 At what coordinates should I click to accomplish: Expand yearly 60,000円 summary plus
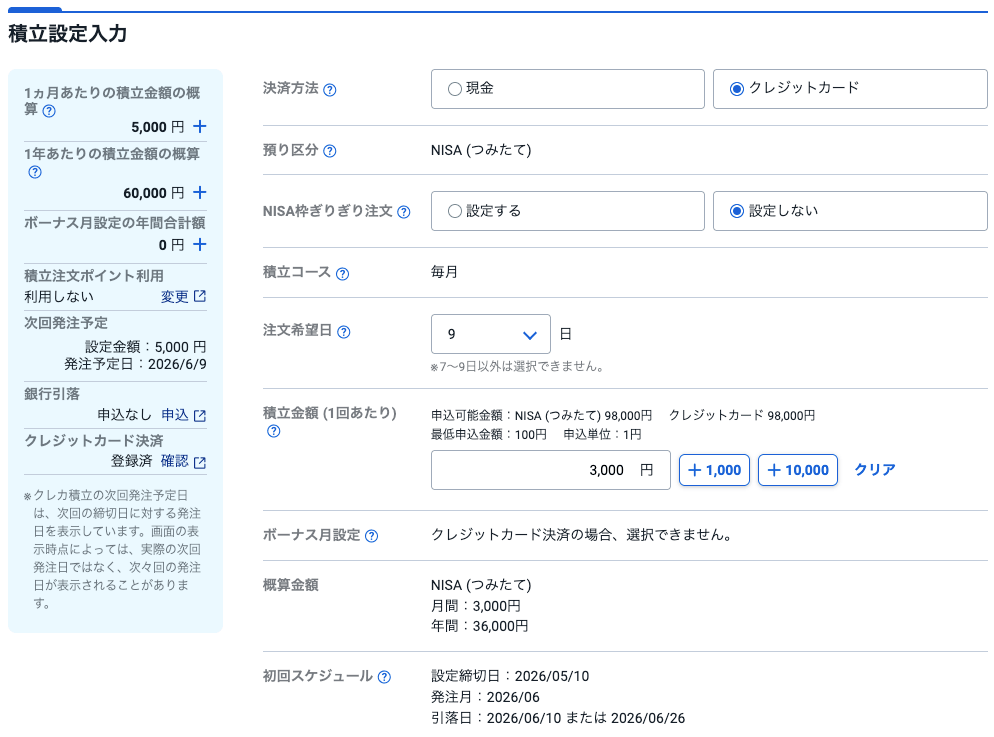(x=199, y=193)
